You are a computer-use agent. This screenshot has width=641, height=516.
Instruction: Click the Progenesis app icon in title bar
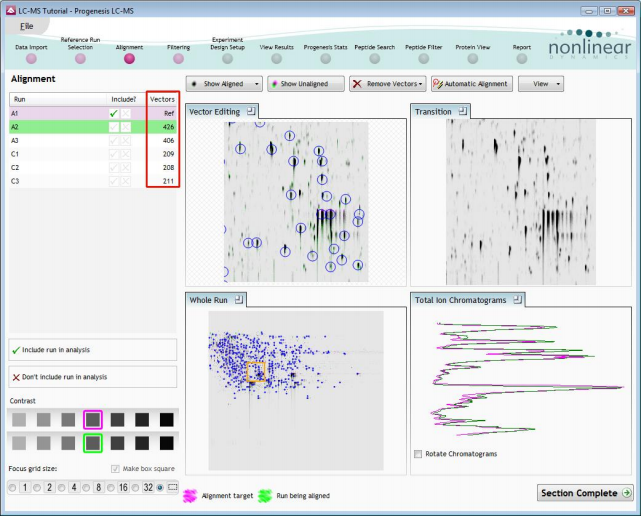(x=11, y=11)
